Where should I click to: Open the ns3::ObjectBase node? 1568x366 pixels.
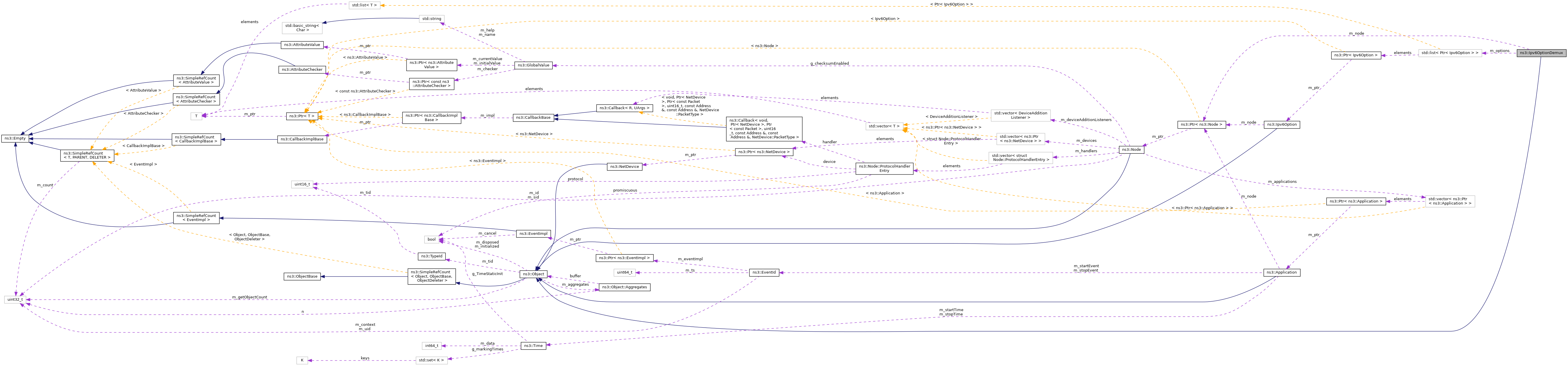click(x=302, y=277)
